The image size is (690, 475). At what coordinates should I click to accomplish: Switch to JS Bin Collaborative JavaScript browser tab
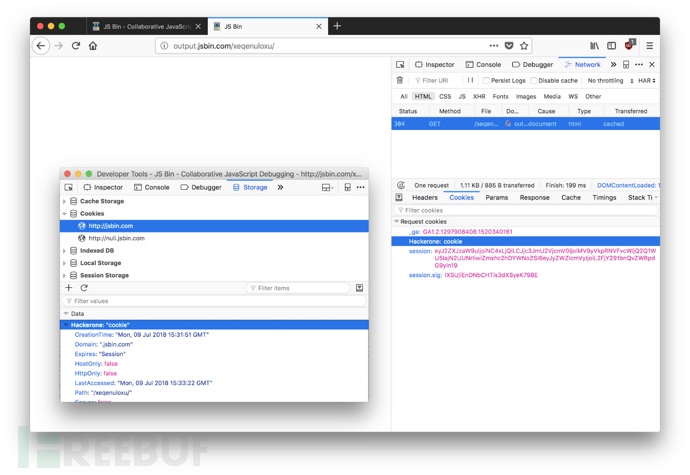(x=147, y=26)
